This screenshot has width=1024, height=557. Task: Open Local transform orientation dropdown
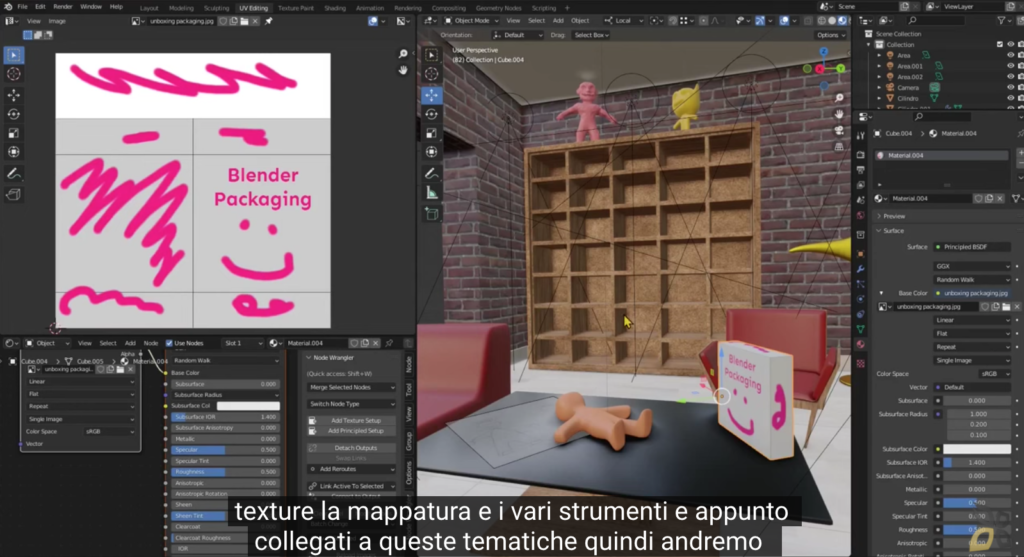point(624,21)
